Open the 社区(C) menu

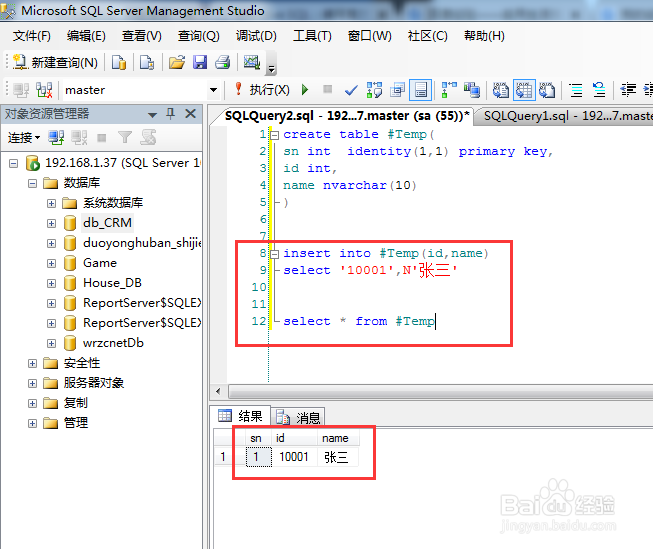(428, 36)
